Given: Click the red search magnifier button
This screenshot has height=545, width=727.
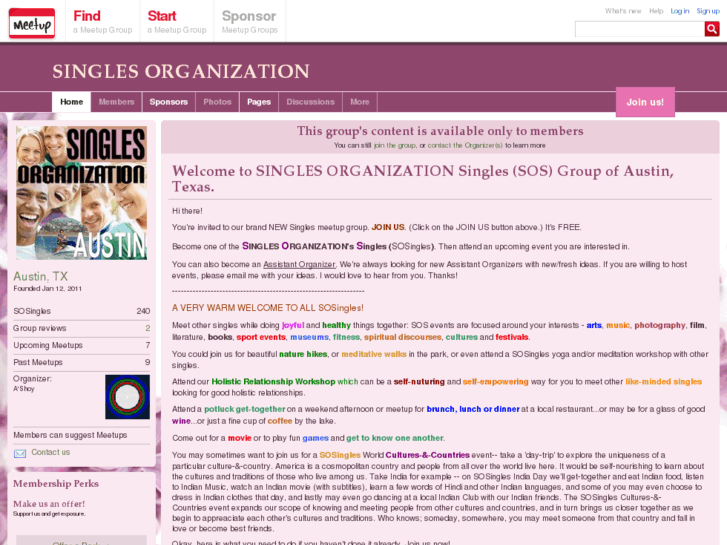Looking at the screenshot, I should pos(712,29).
